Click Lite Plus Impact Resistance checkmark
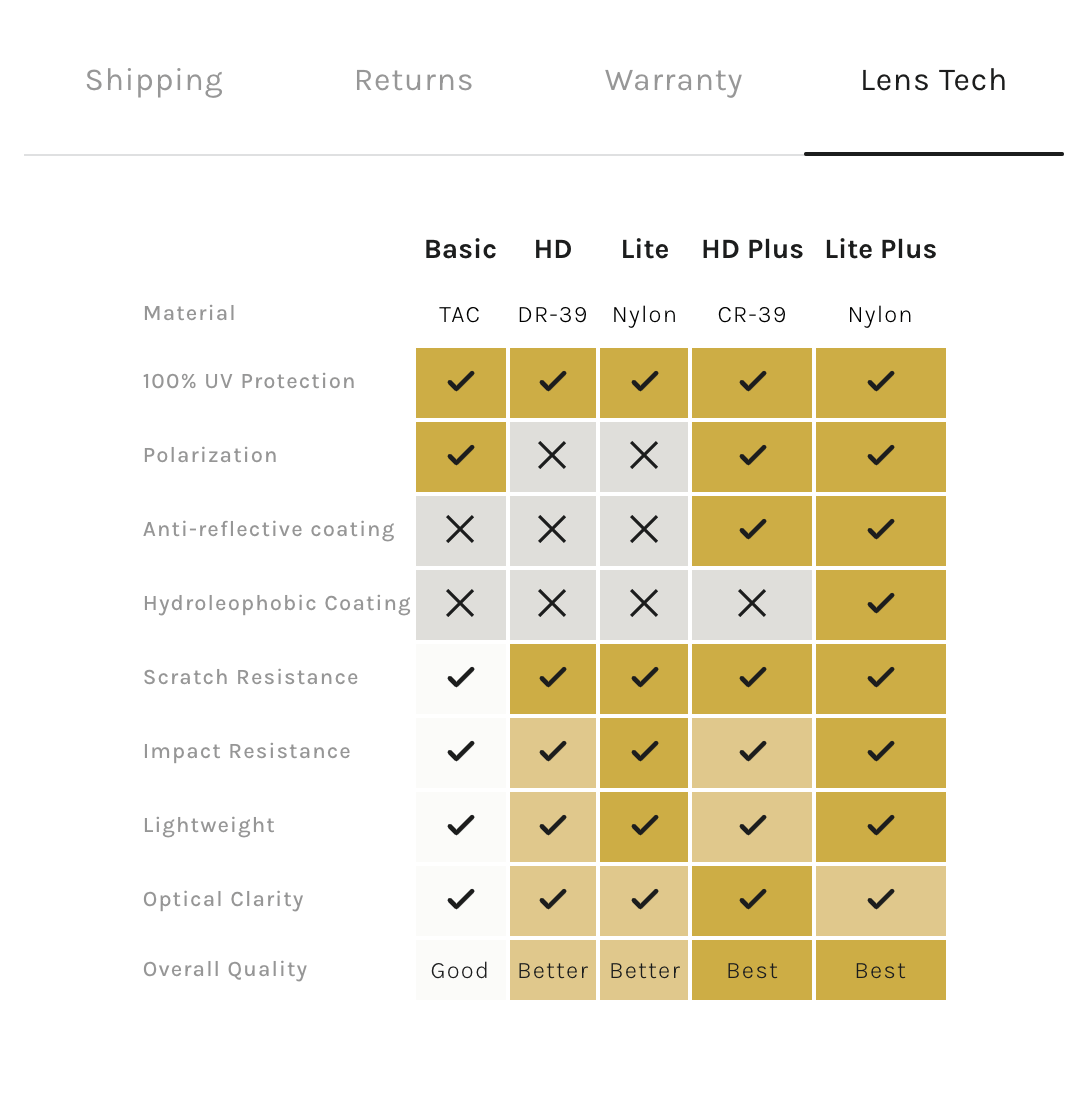This screenshot has width=1074, height=1116. point(880,752)
